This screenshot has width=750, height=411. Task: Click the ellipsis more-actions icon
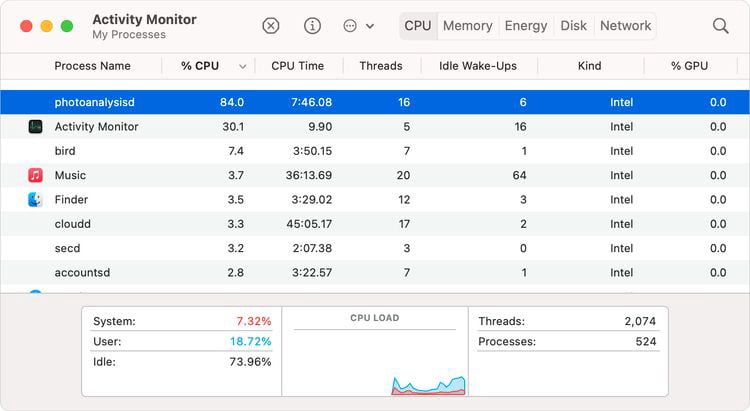tap(350, 26)
